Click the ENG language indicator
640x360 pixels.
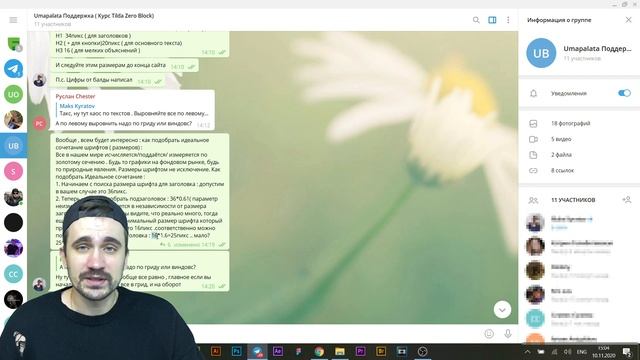(x=582, y=352)
